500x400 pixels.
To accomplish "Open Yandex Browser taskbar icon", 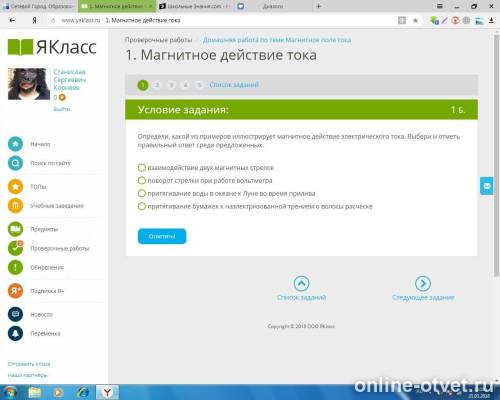I will (x=107, y=392).
